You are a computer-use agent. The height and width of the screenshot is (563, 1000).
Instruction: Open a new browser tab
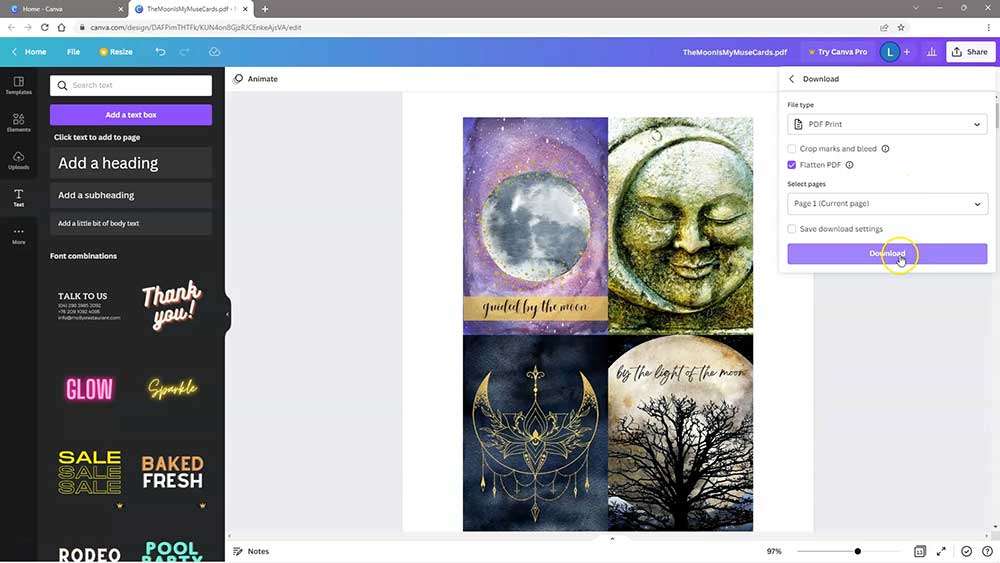tap(265, 9)
